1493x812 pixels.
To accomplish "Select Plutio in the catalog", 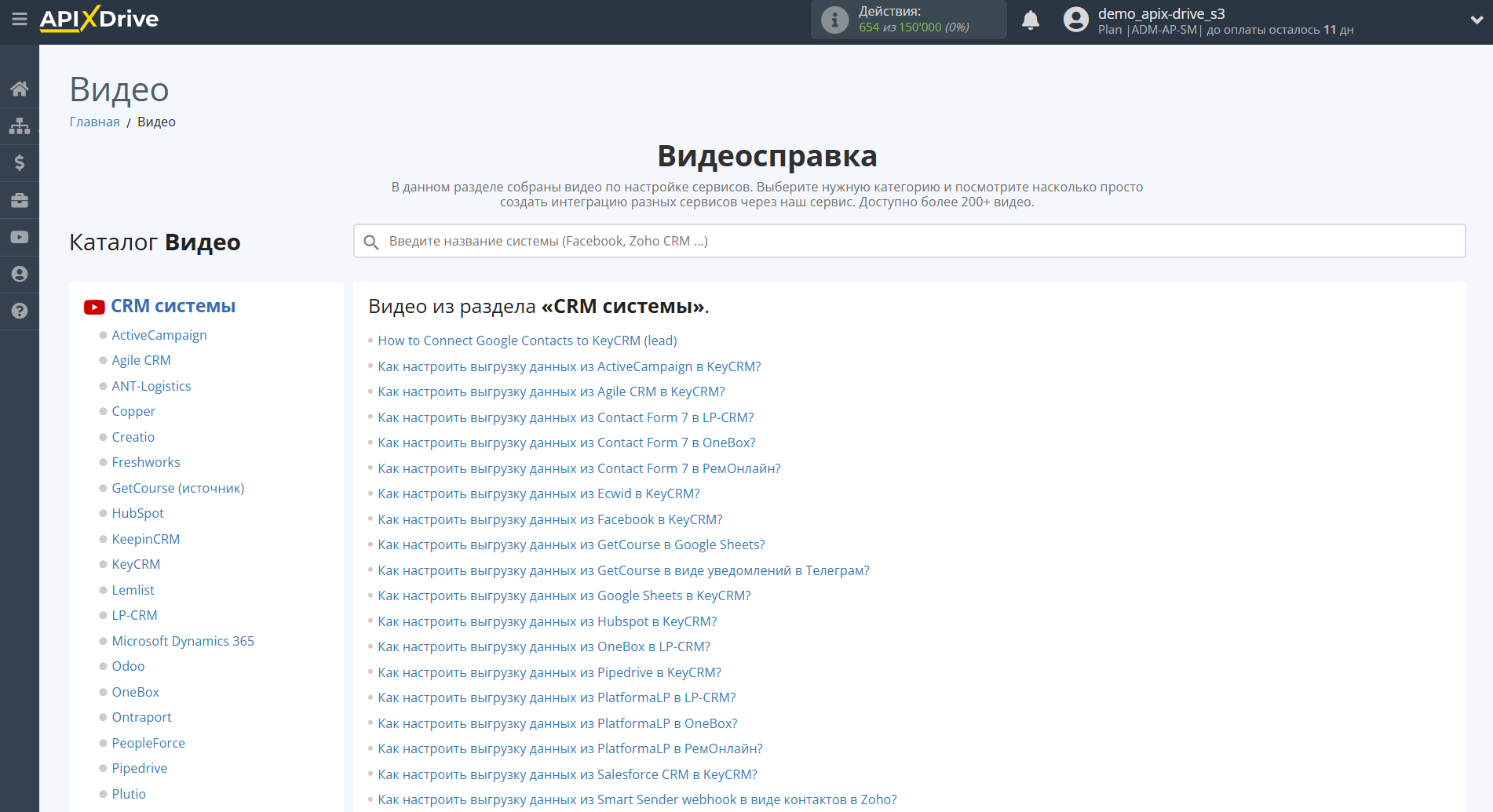I will [x=129, y=794].
